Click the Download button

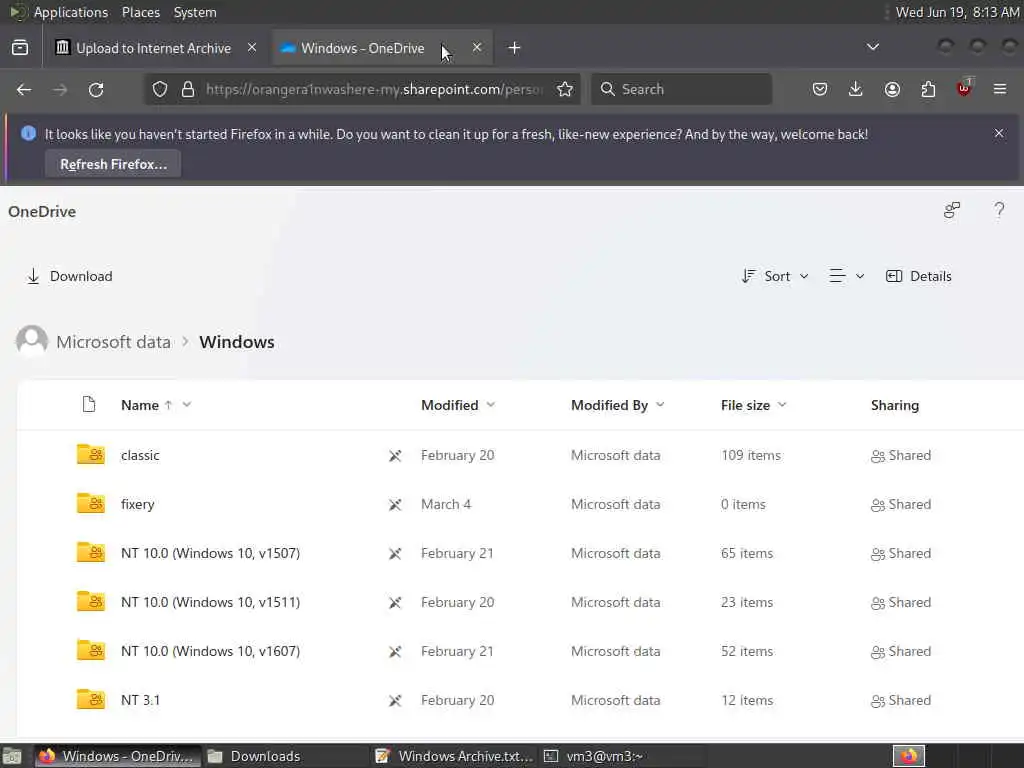point(69,276)
